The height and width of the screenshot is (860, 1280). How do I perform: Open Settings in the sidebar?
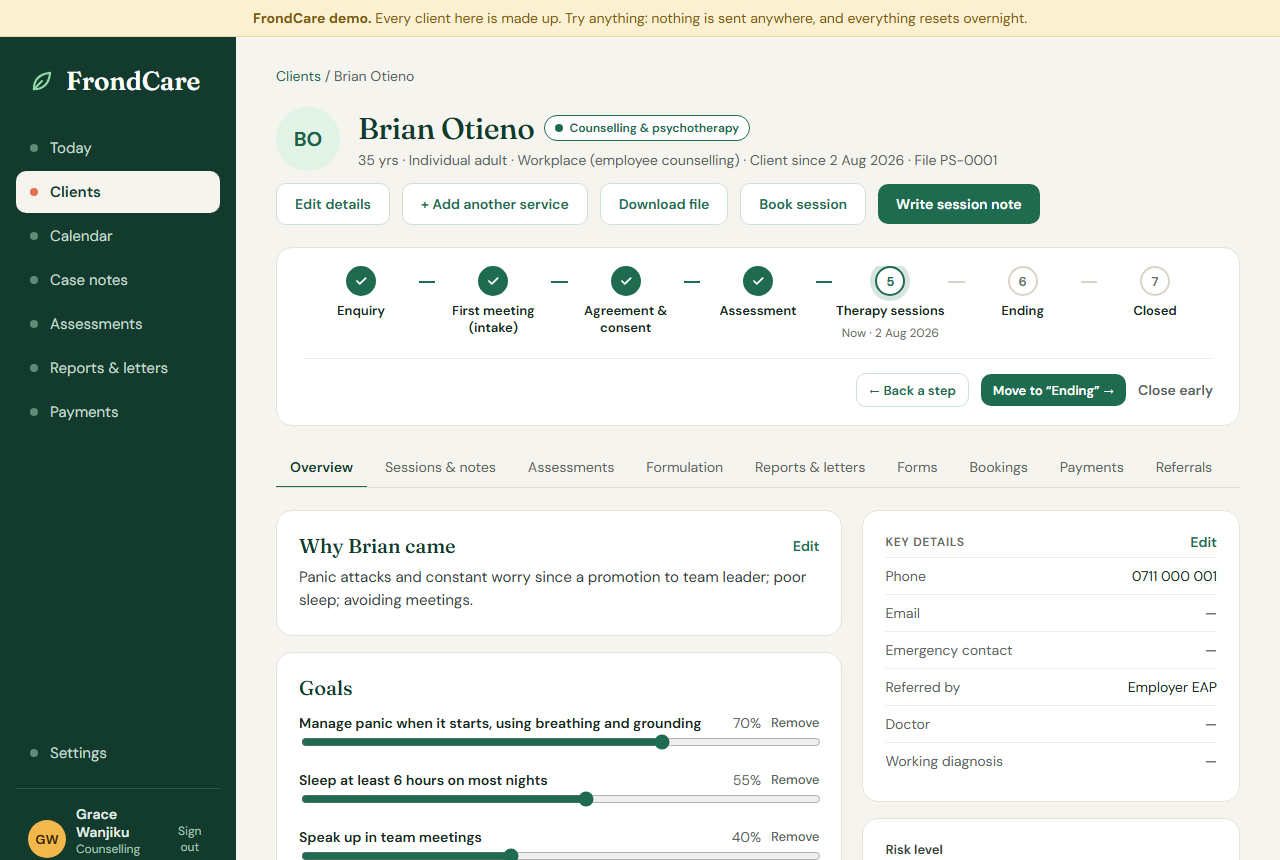click(118, 753)
